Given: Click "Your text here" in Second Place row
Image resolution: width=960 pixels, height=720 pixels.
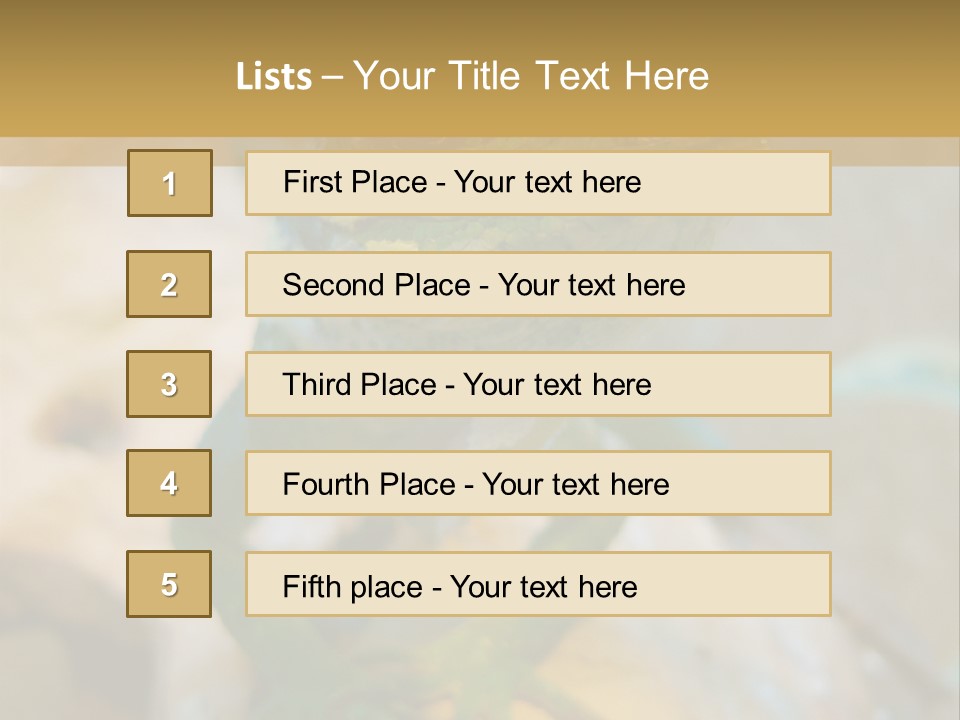Looking at the screenshot, I should (x=591, y=285).
